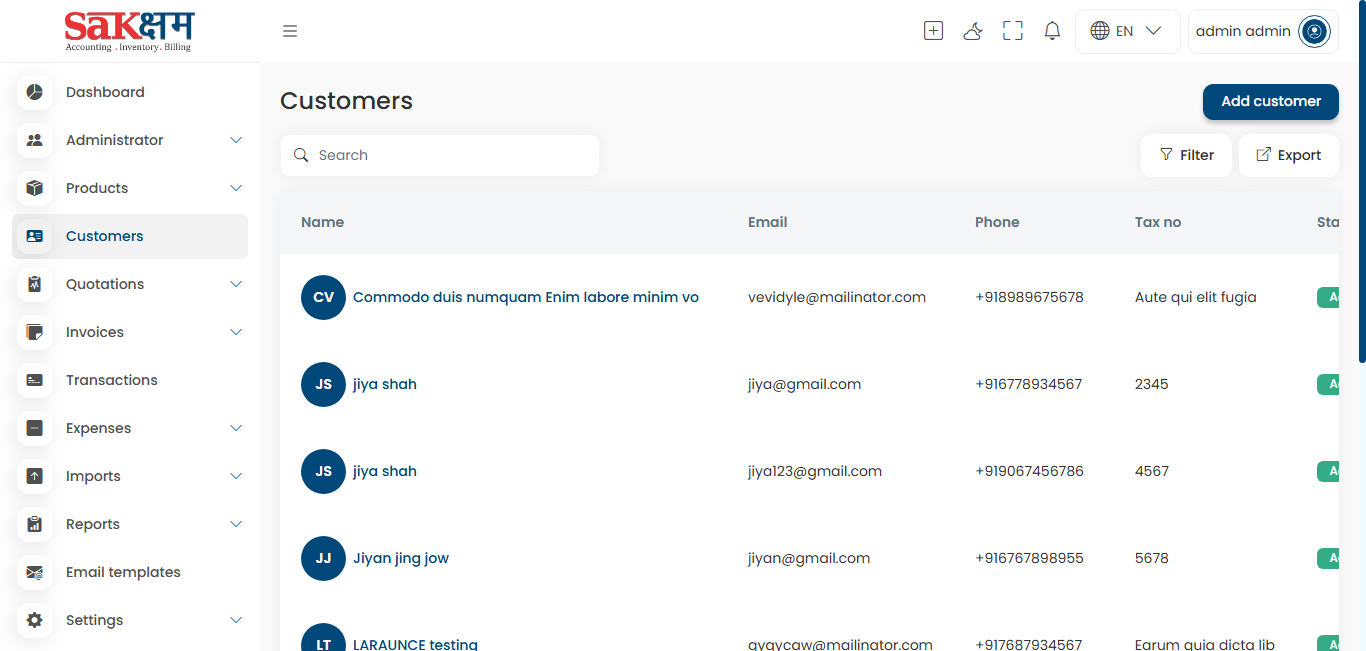Expand the Invoices submenu chevron
1366x651 pixels.
pyautogui.click(x=236, y=332)
